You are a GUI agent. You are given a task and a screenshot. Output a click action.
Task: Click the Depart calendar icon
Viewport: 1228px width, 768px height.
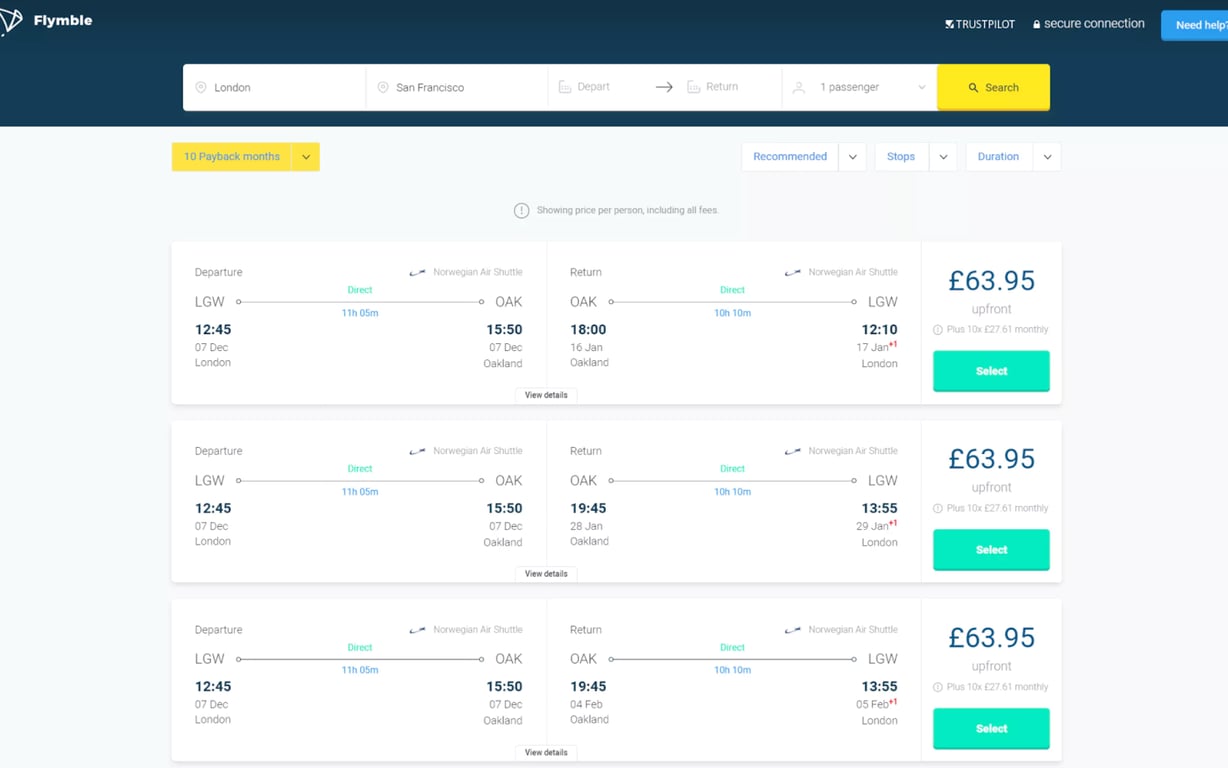point(565,87)
